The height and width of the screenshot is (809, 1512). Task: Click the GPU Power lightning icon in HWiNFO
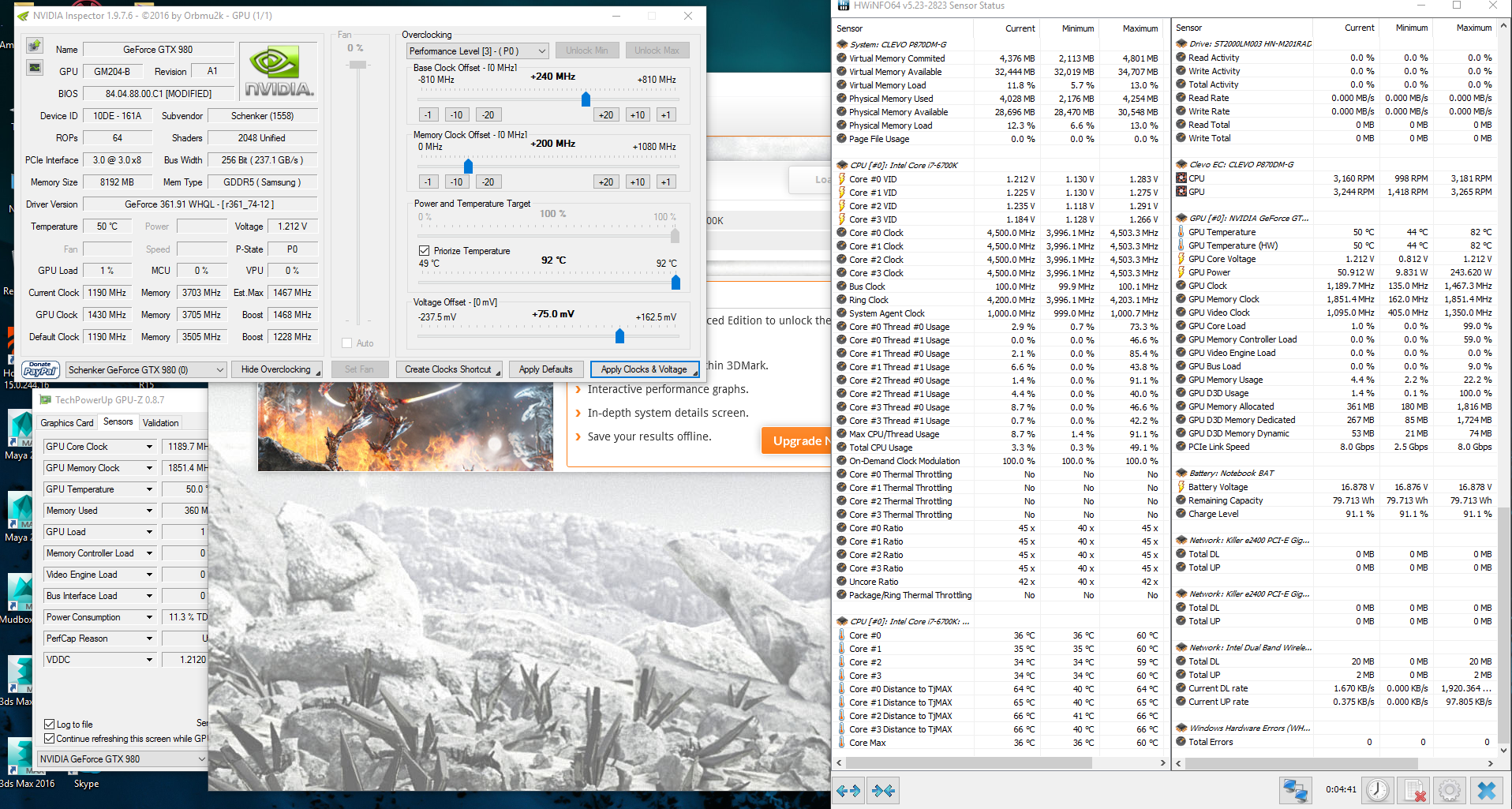[x=1181, y=272]
